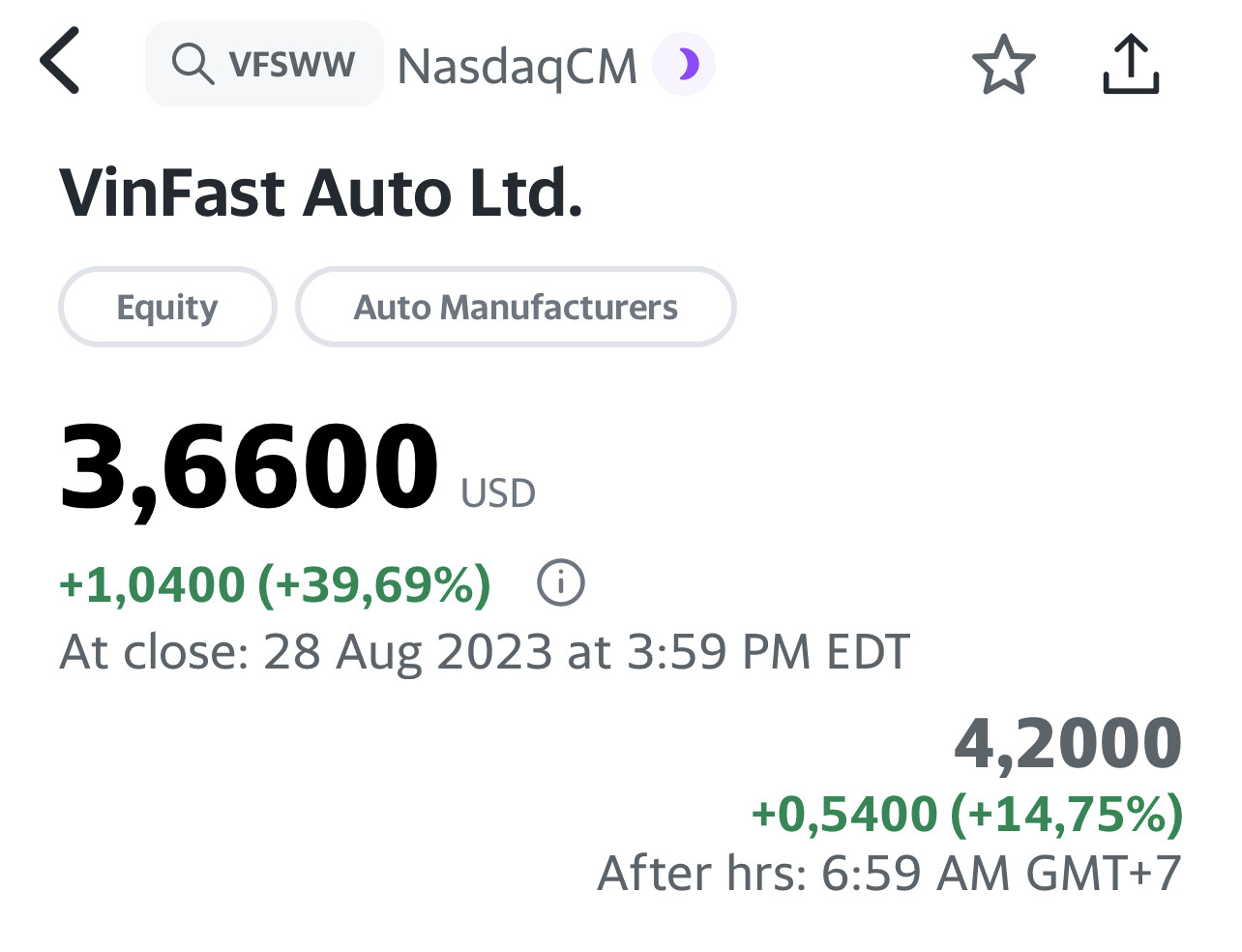The image size is (1242, 952).
Task: Tap the +1,0400 price change value
Action: tap(152, 584)
